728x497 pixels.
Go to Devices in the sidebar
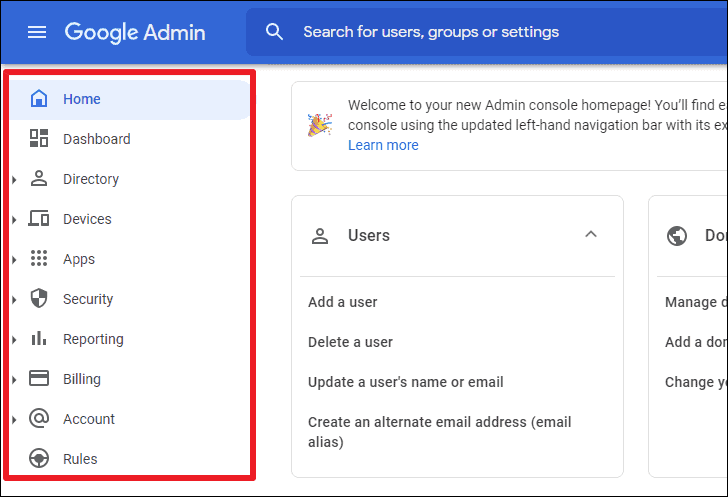click(x=129, y=219)
